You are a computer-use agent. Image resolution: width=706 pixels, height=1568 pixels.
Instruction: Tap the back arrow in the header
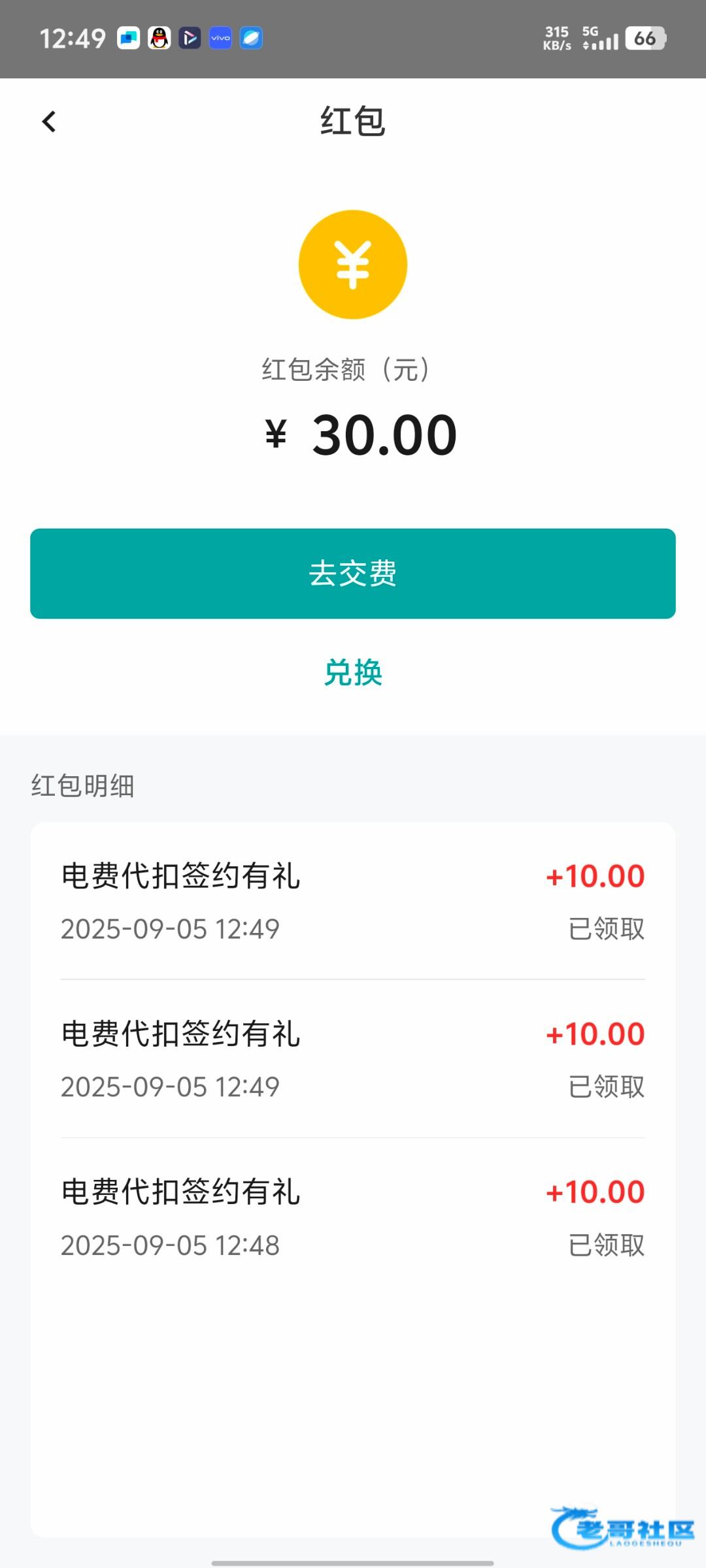coord(49,122)
